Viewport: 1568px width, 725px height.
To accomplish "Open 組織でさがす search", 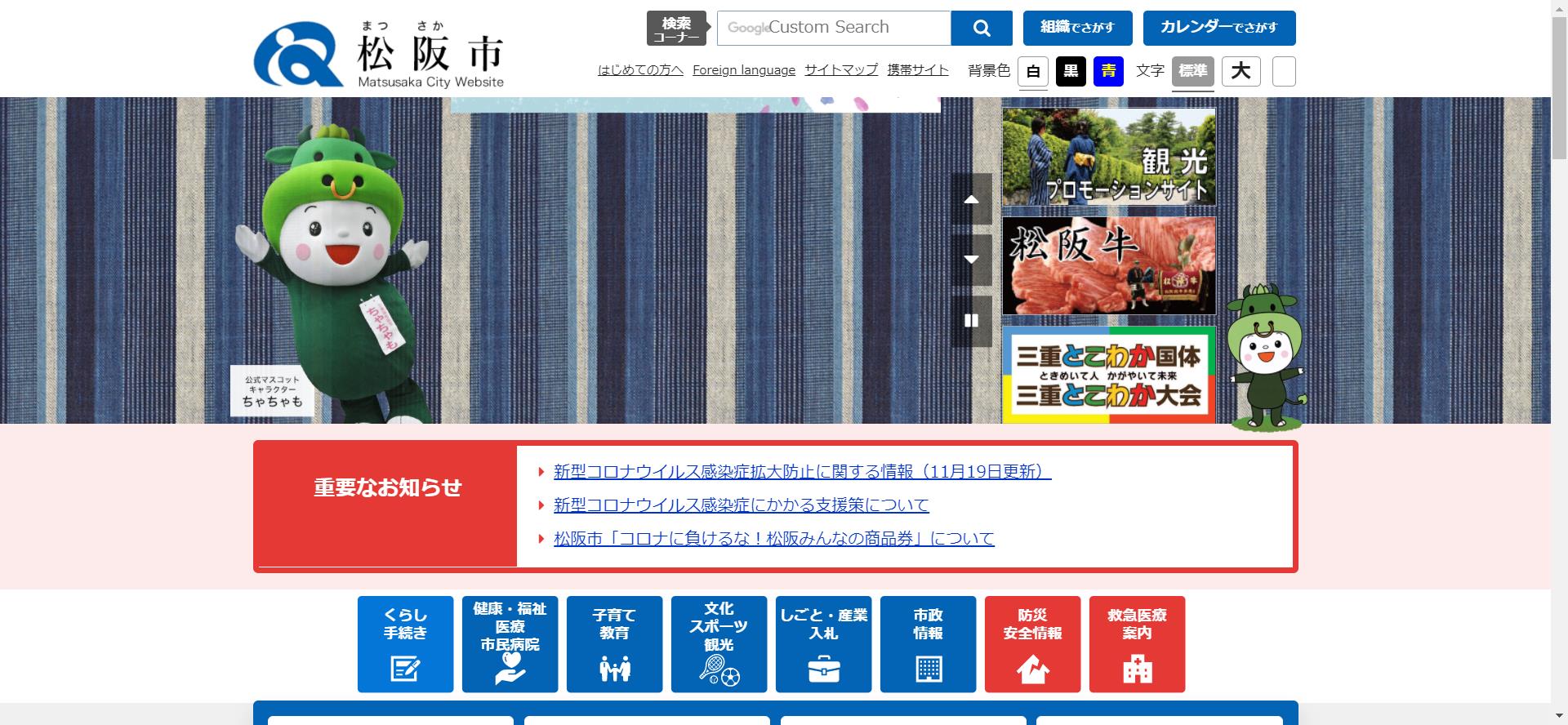I will (1077, 28).
